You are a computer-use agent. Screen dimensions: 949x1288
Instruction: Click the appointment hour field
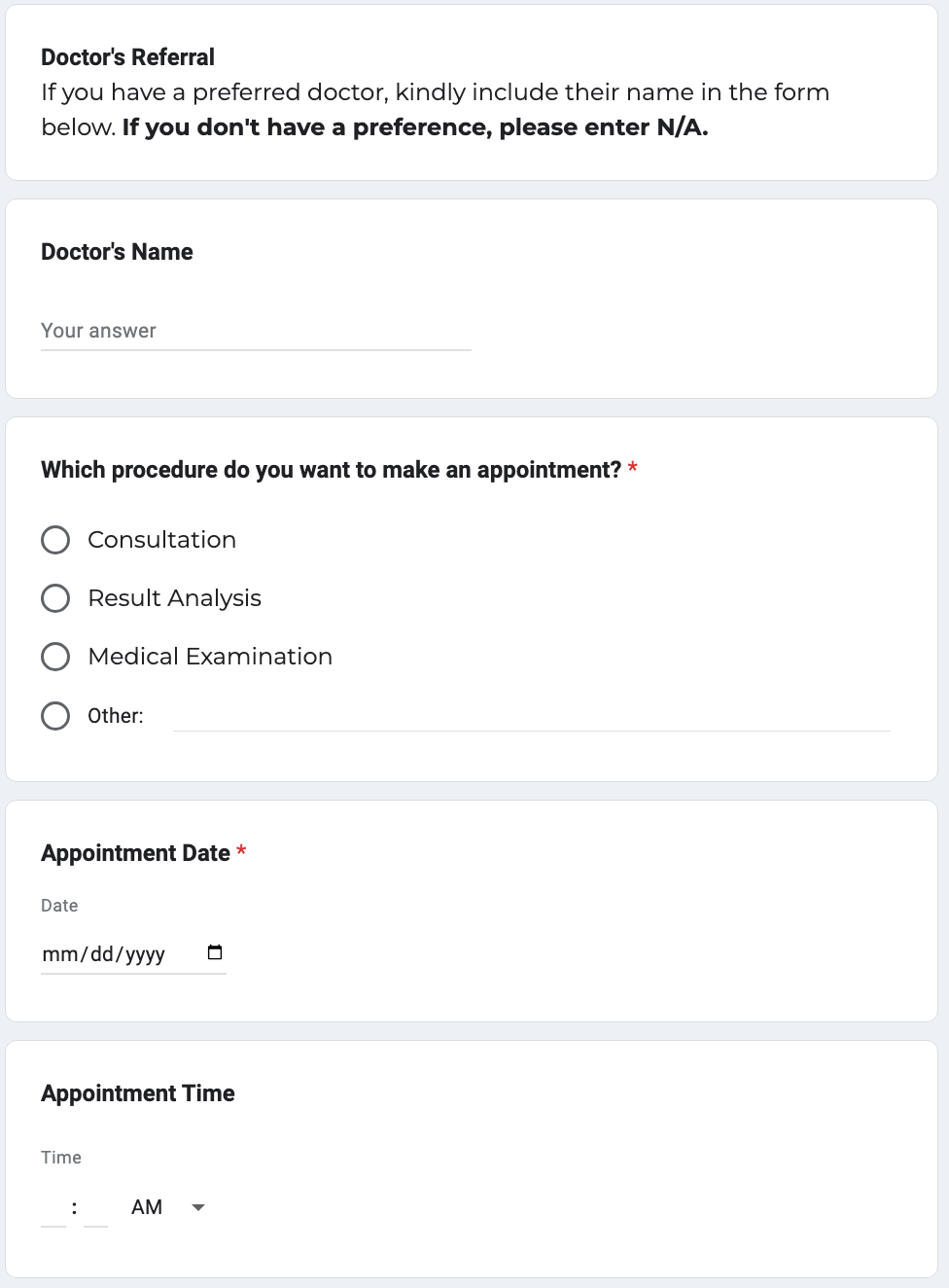tap(53, 1208)
